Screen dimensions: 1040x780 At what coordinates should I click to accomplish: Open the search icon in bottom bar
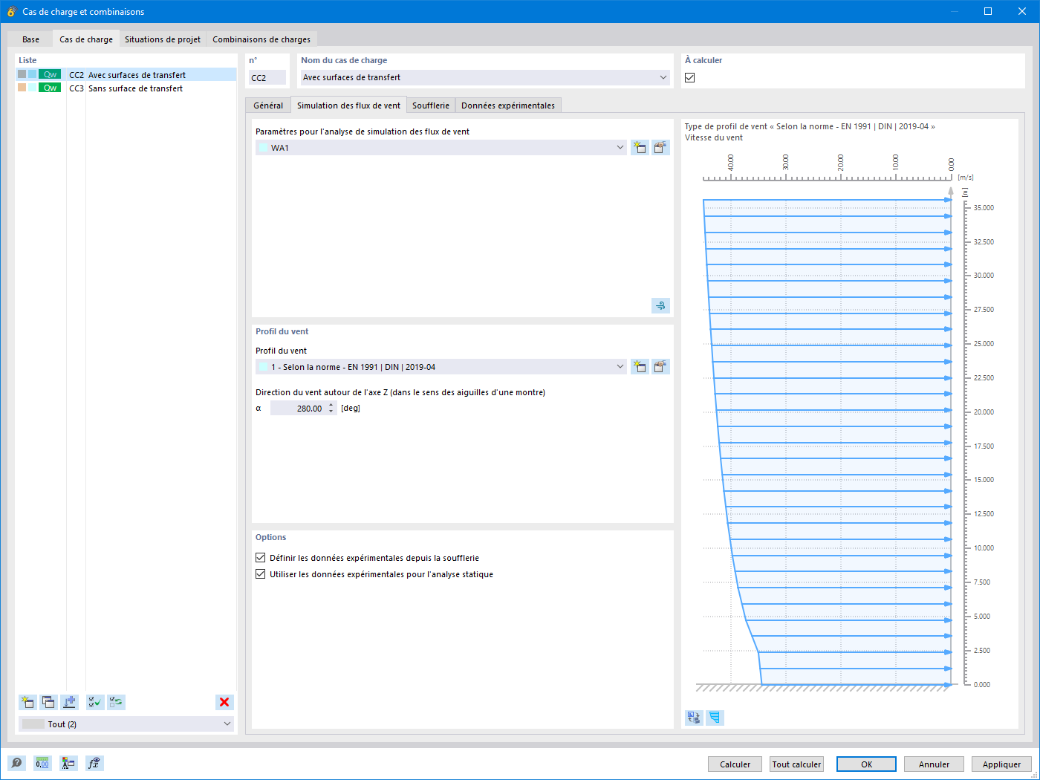click(x=17, y=763)
